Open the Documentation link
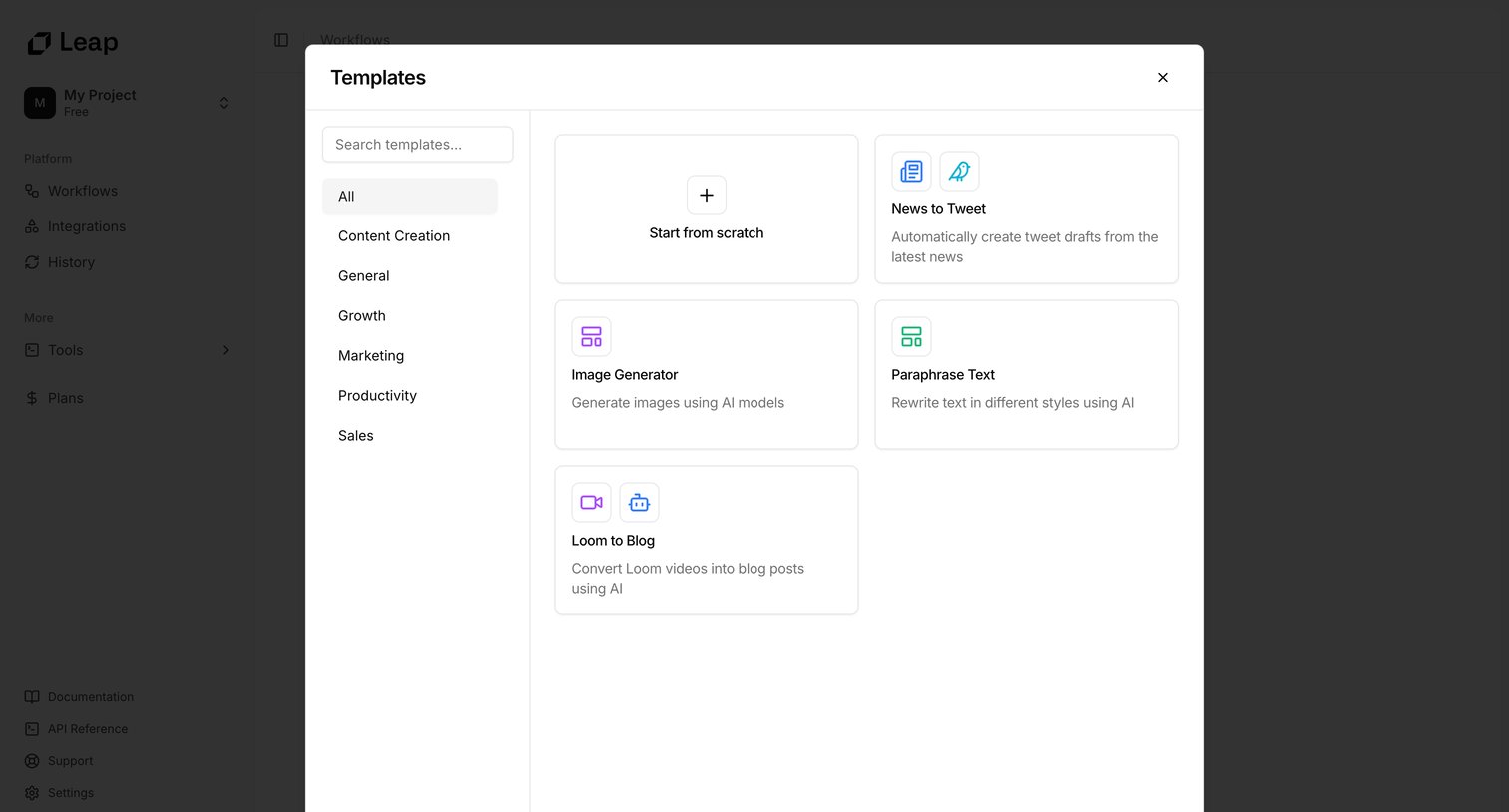 [x=91, y=697]
